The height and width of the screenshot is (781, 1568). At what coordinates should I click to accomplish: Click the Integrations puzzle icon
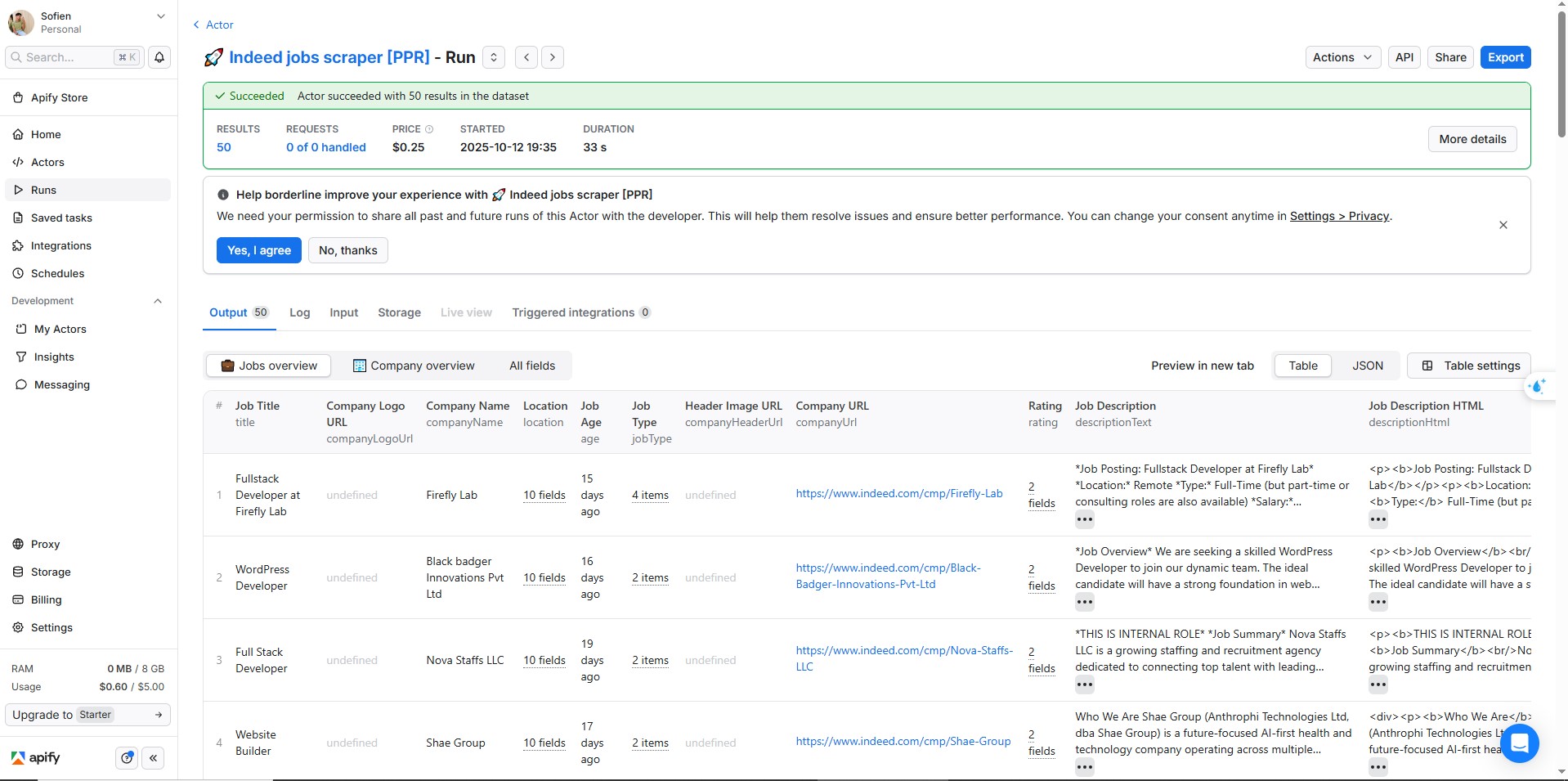[x=19, y=245]
